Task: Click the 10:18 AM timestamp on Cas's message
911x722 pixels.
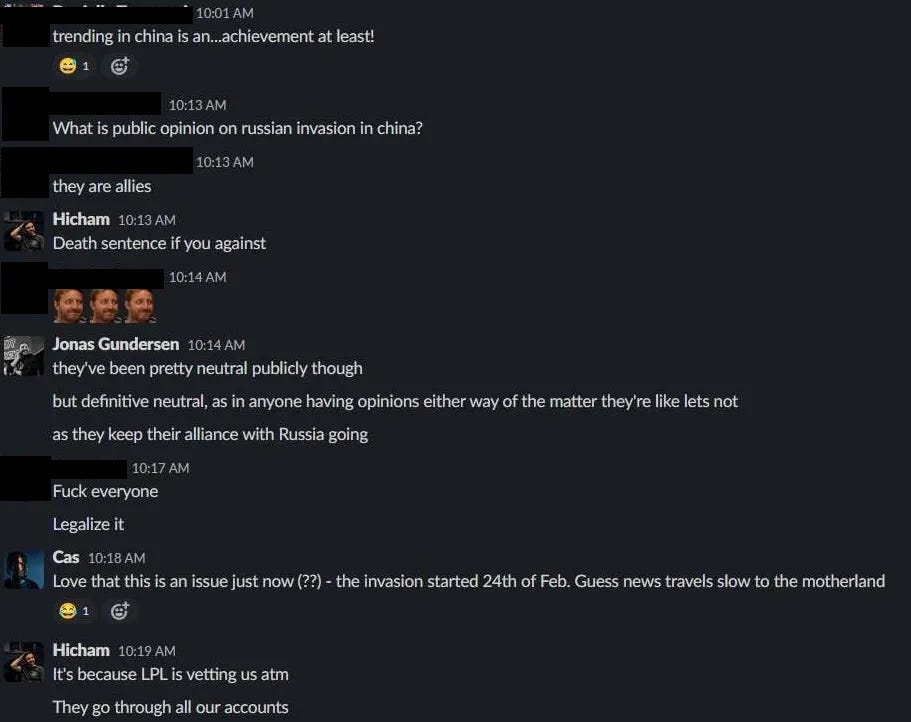Action: [x=116, y=558]
